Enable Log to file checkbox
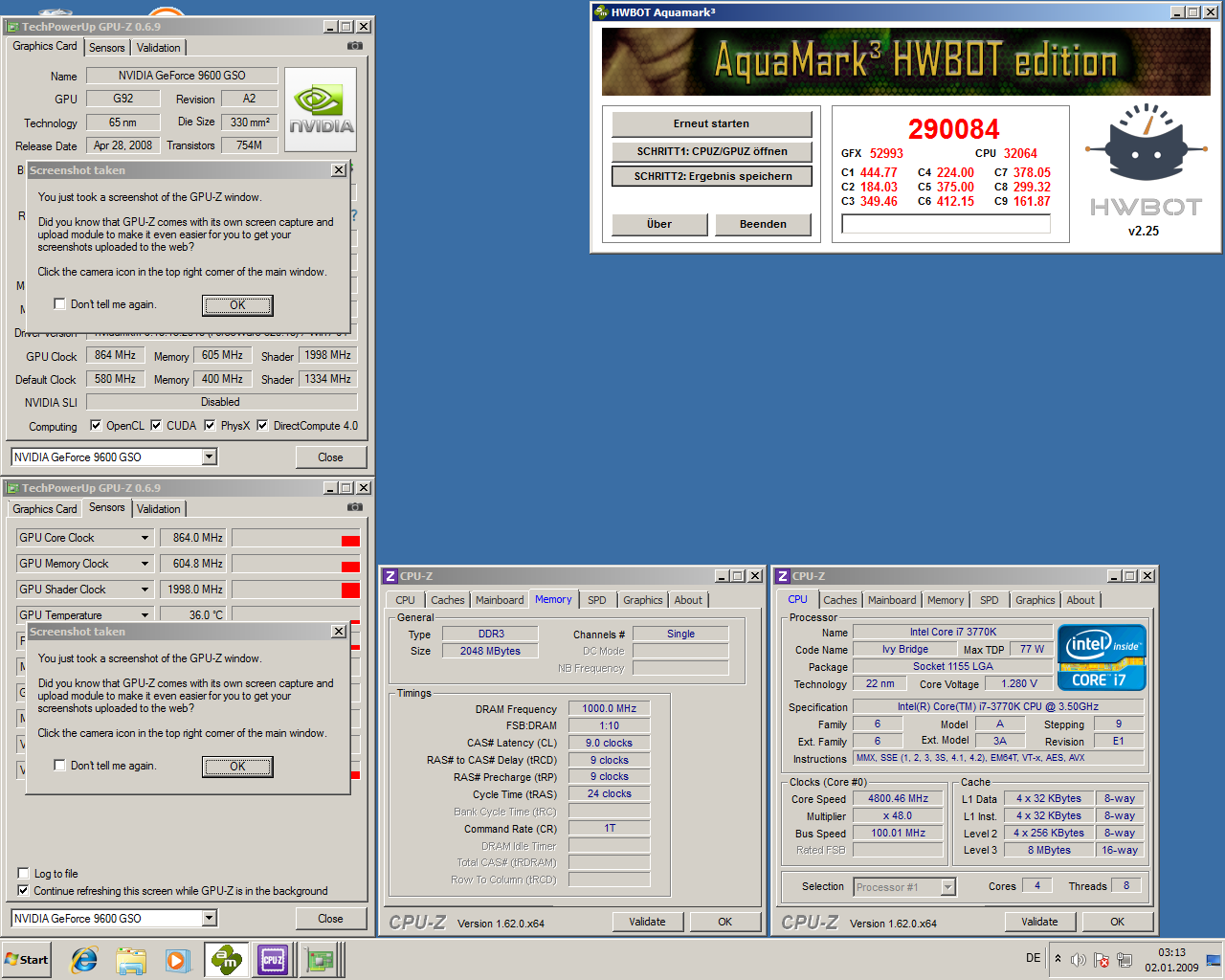1225x980 pixels. (x=24, y=874)
